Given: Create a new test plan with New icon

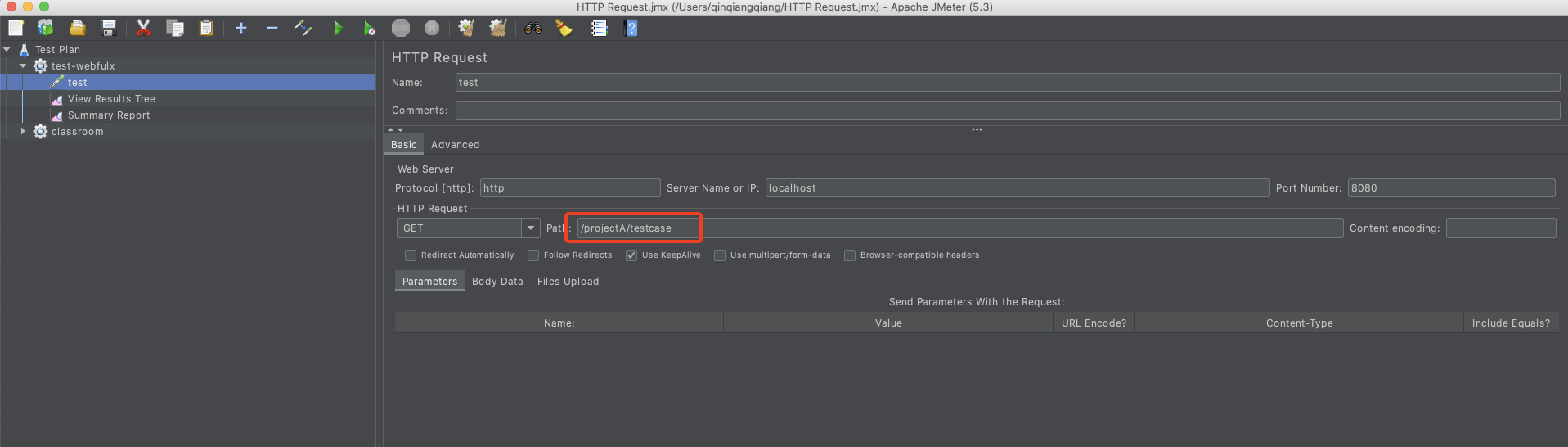Looking at the screenshot, I should click(x=16, y=28).
